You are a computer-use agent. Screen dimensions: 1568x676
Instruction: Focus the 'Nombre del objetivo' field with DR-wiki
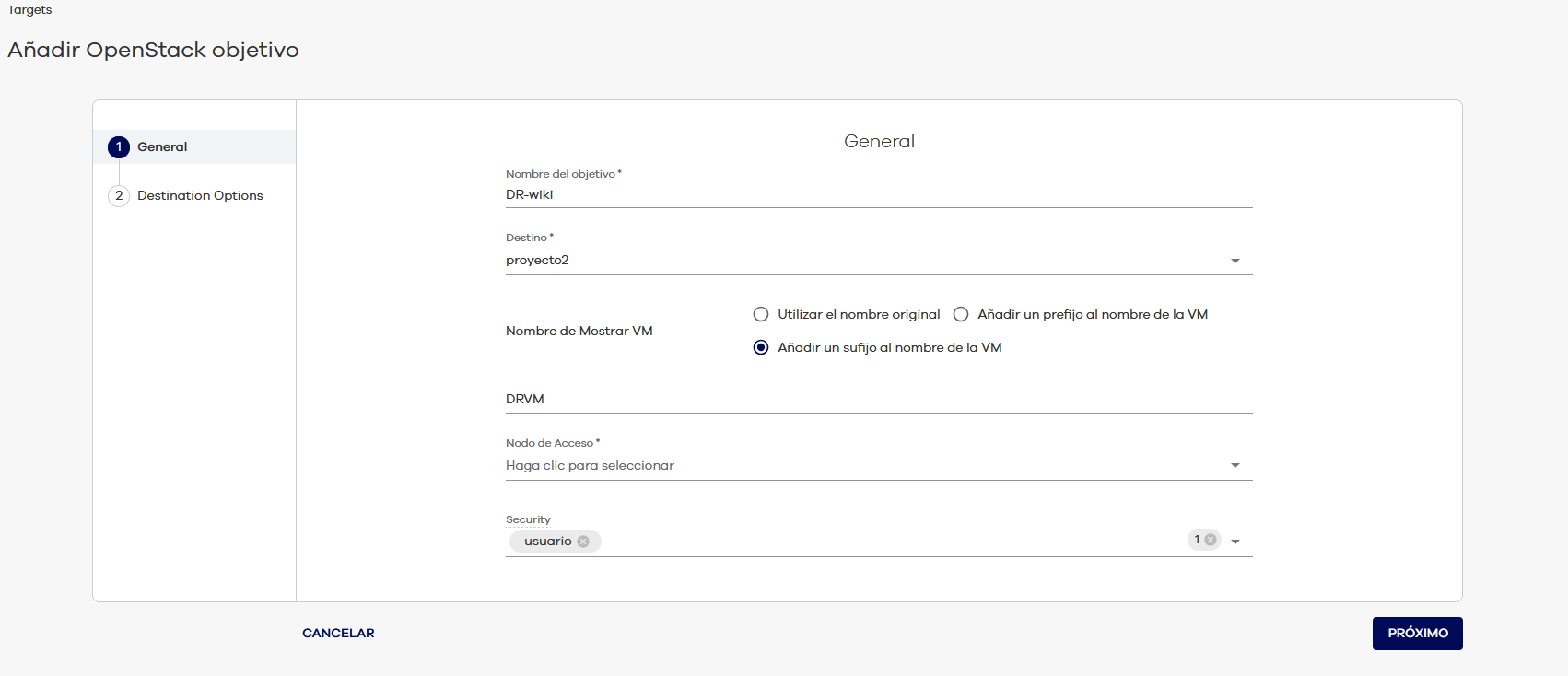[875, 195]
